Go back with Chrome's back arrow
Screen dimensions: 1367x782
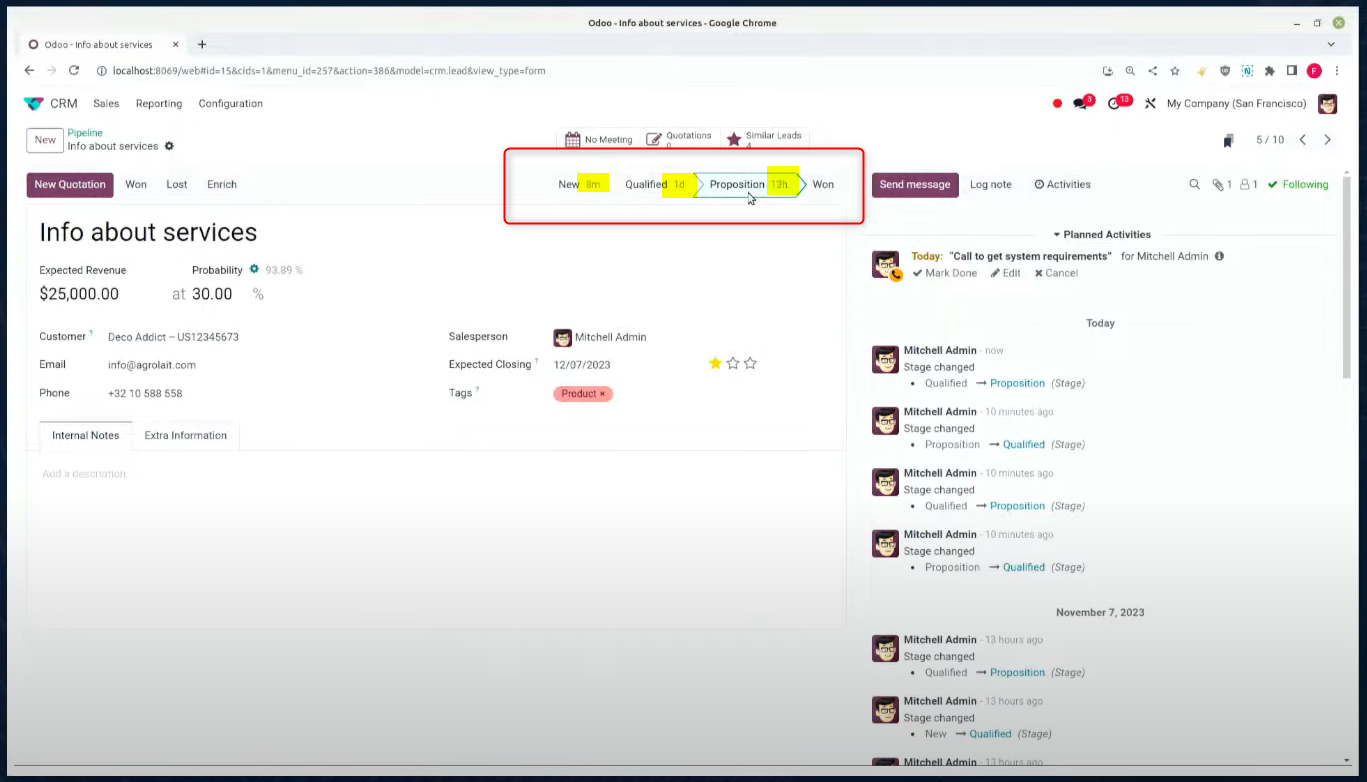[29, 71]
